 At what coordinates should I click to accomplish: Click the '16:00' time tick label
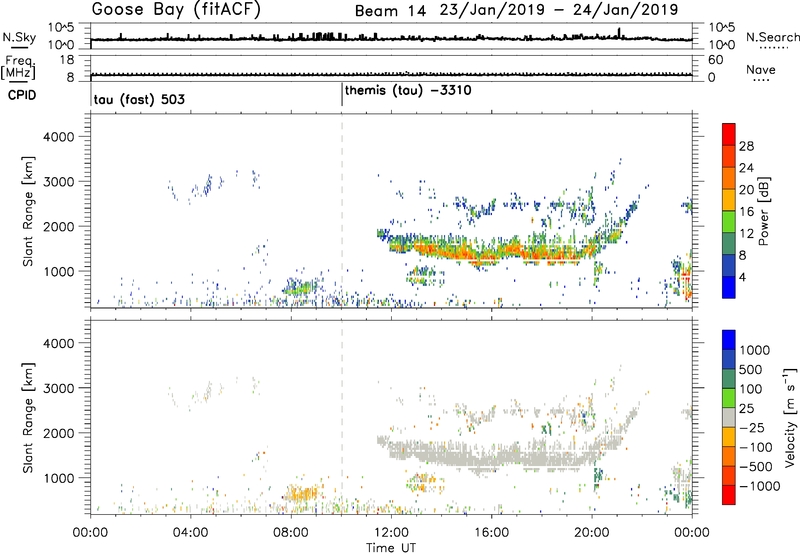click(491, 533)
